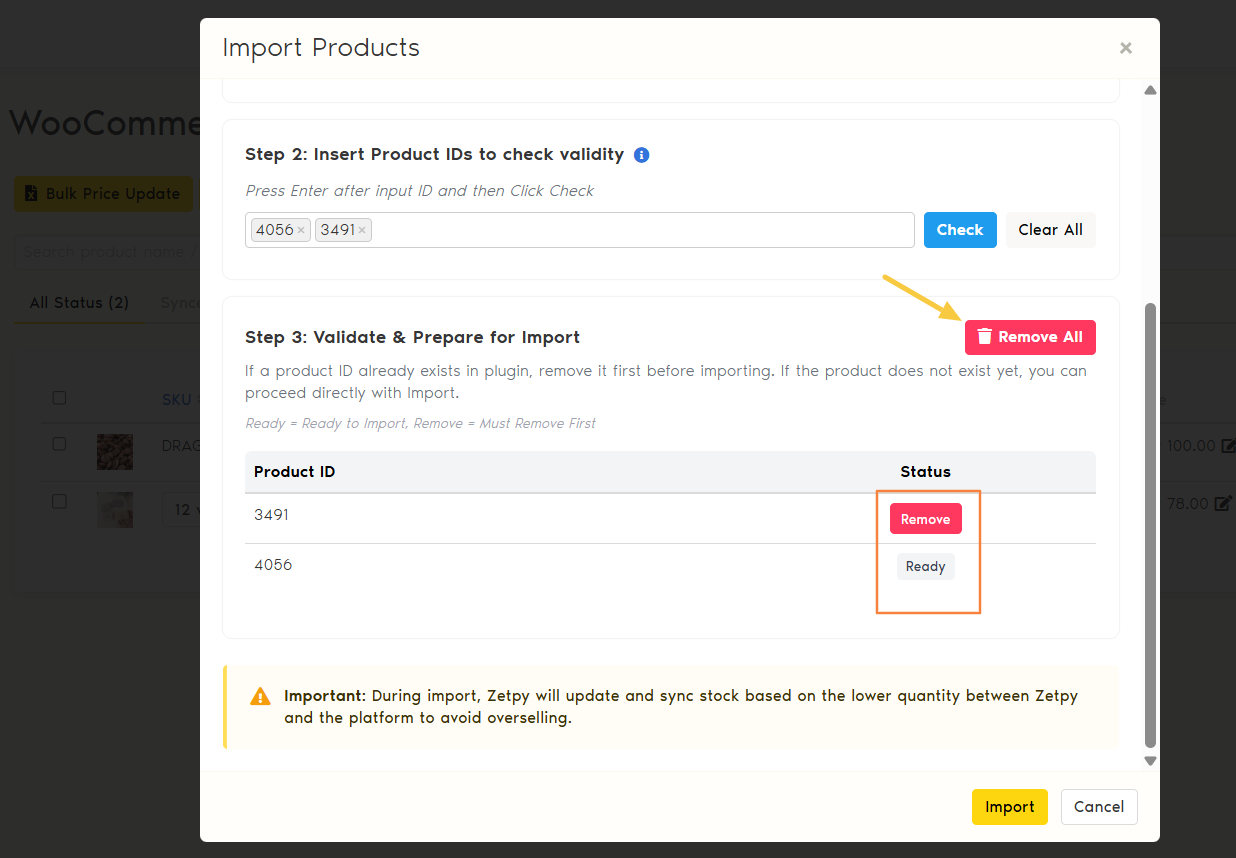This screenshot has width=1236, height=858.
Task: Click the red Remove All button
Action: (x=1030, y=337)
